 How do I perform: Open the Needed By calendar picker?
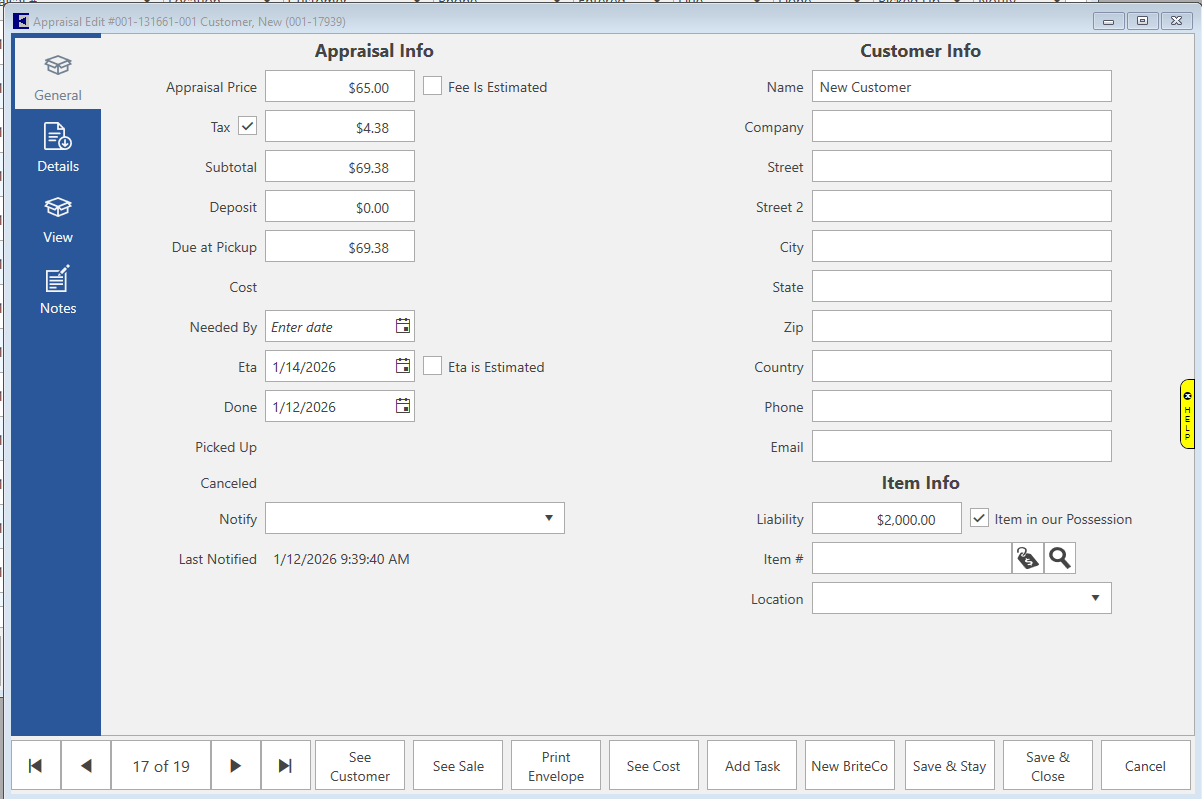click(402, 326)
